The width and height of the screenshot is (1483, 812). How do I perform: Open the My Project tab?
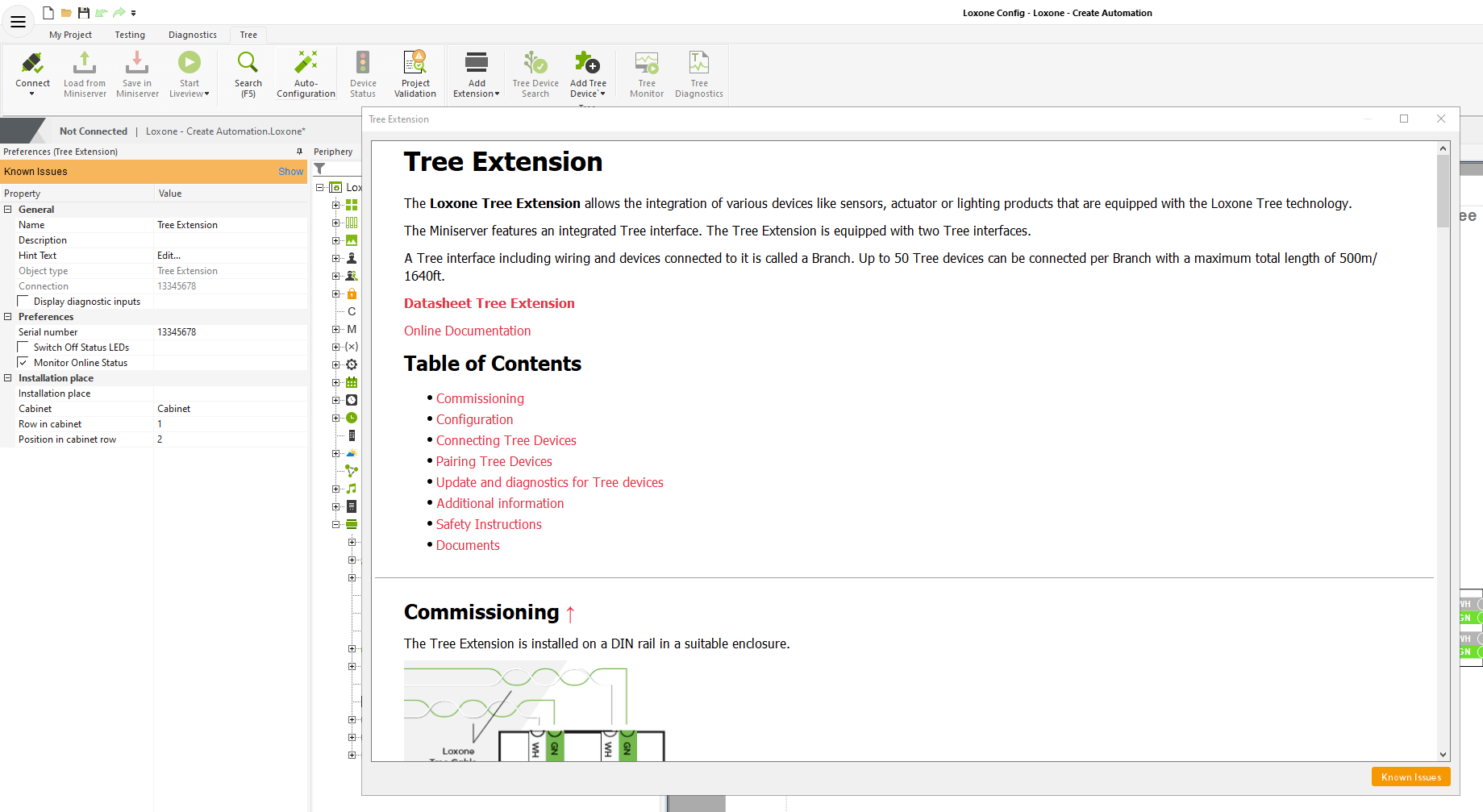pyautogui.click(x=70, y=35)
